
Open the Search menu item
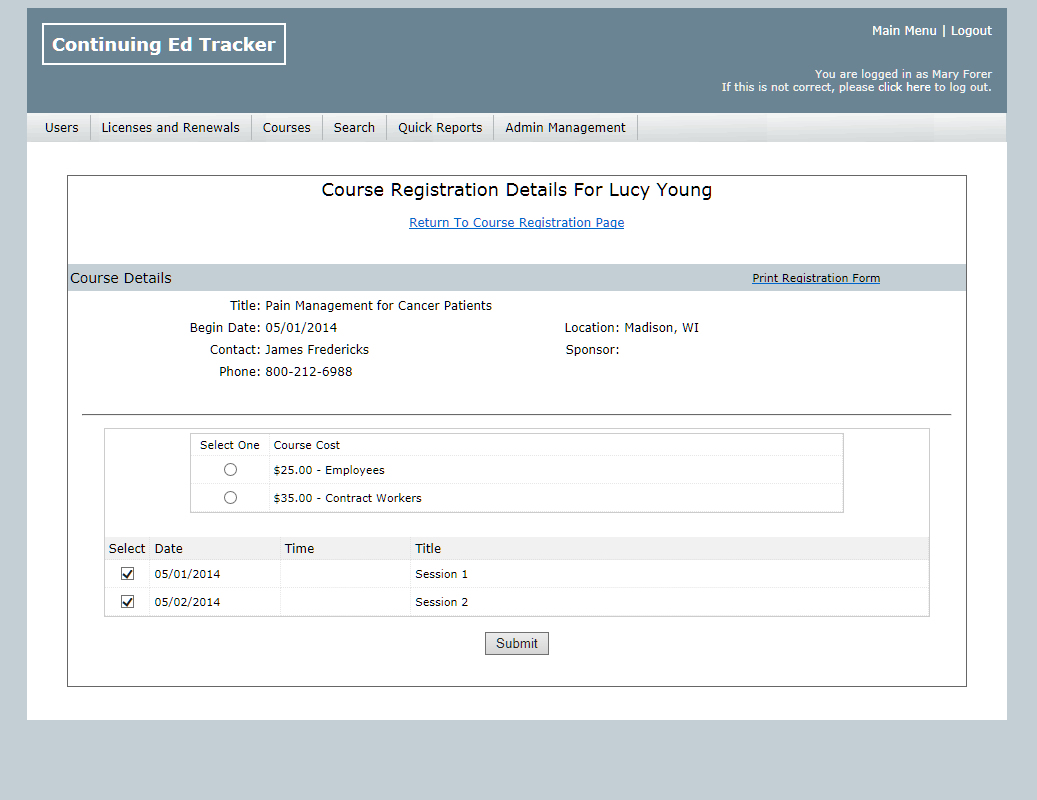click(x=354, y=128)
